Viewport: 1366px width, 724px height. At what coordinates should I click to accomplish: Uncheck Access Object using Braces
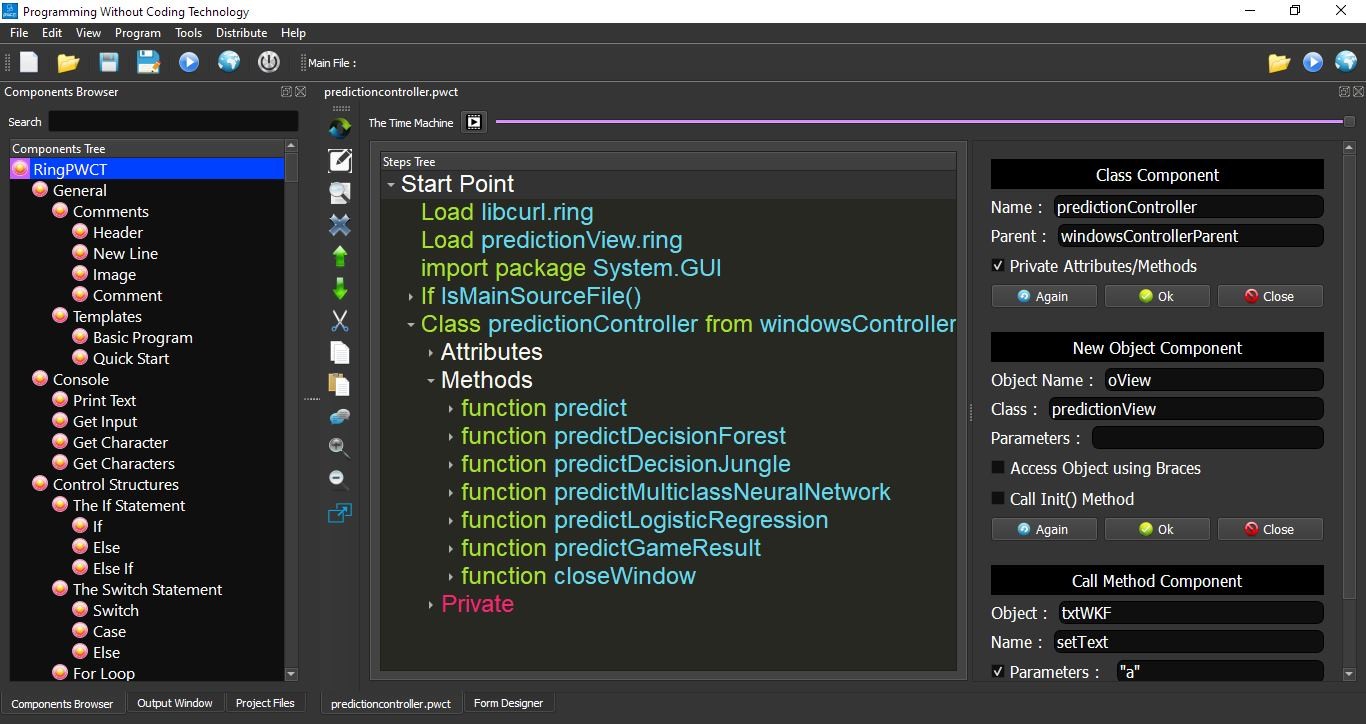pos(997,467)
